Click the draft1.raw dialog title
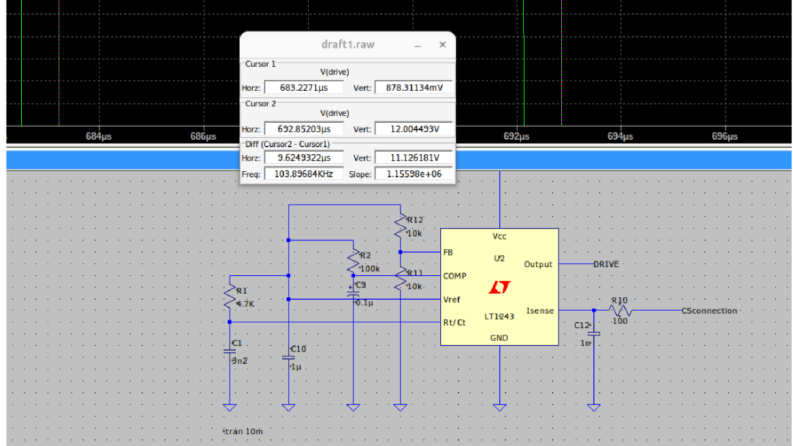 pyautogui.click(x=348, y=44)
